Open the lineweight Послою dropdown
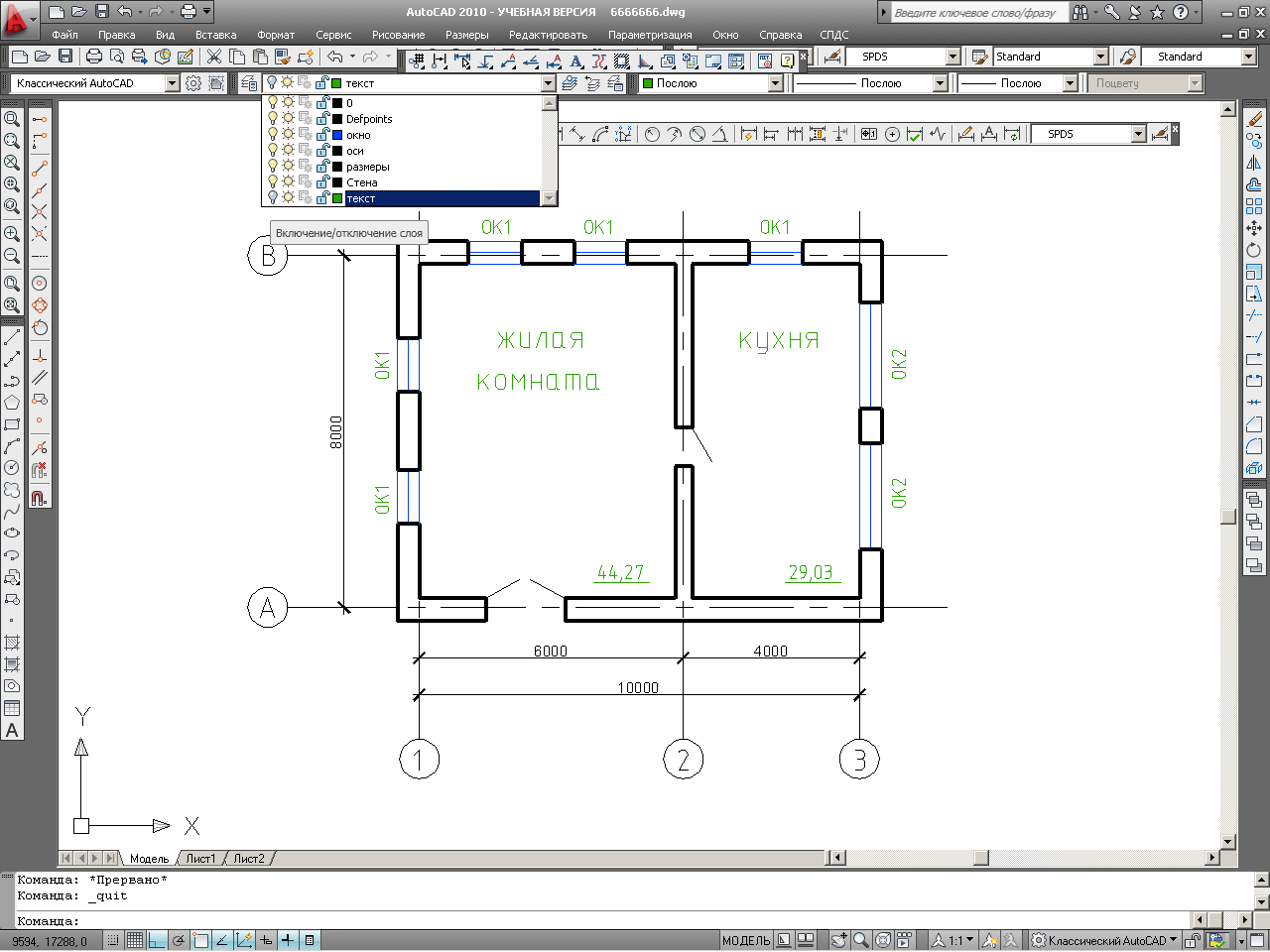The image size is (1270, 952). point(1070,83)
